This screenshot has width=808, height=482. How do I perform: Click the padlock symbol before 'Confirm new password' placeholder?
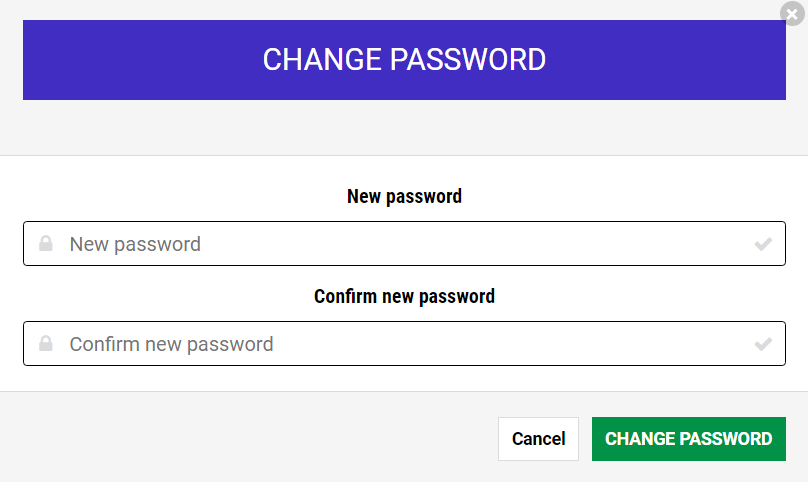tap(46, 343)
